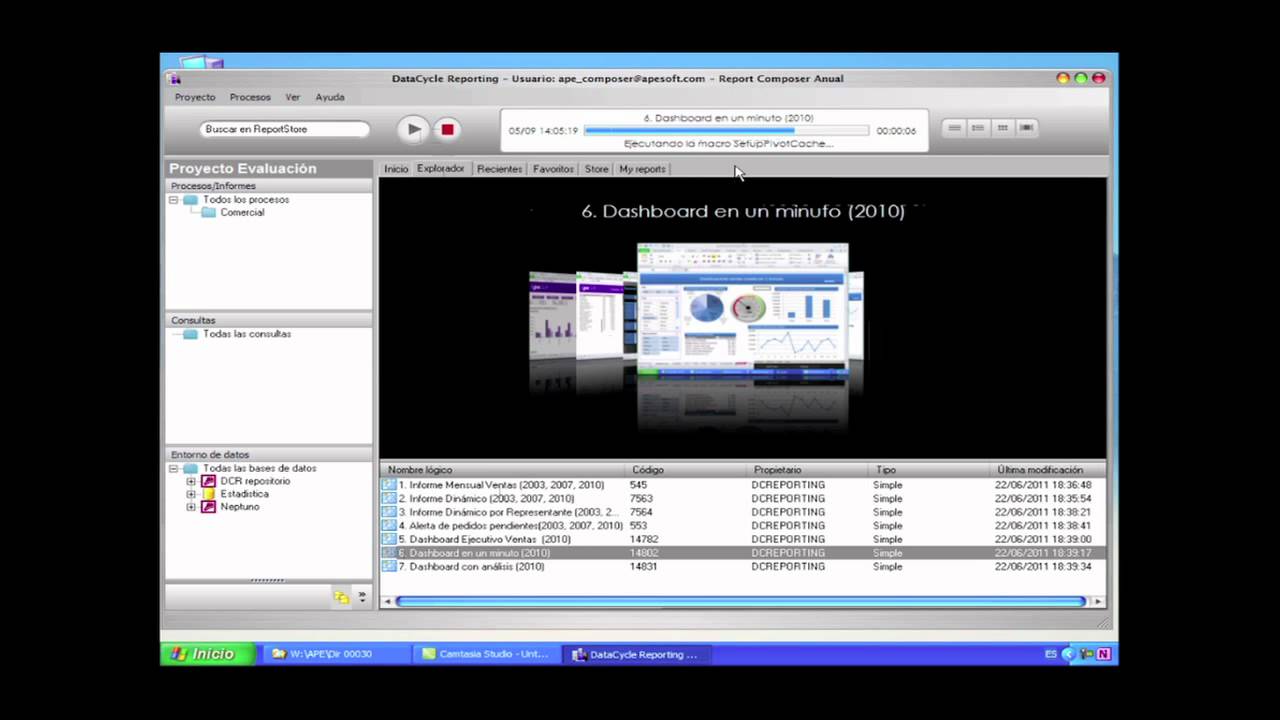Open the chevron overflow button in the left panel footer
Screen dimensions: 1280x720
click(x=362, y=597)
